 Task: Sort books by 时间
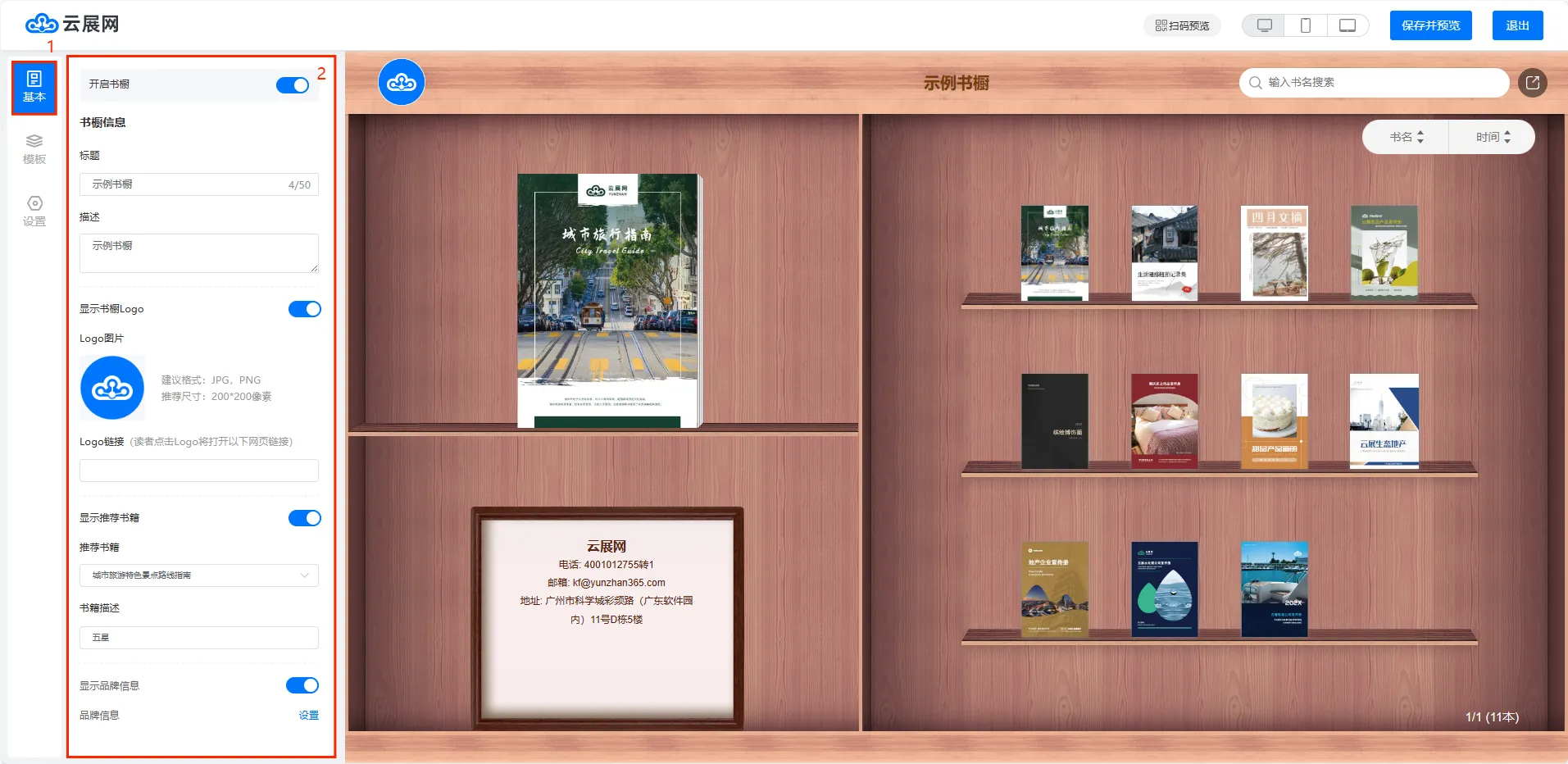tap(1493, 137)
